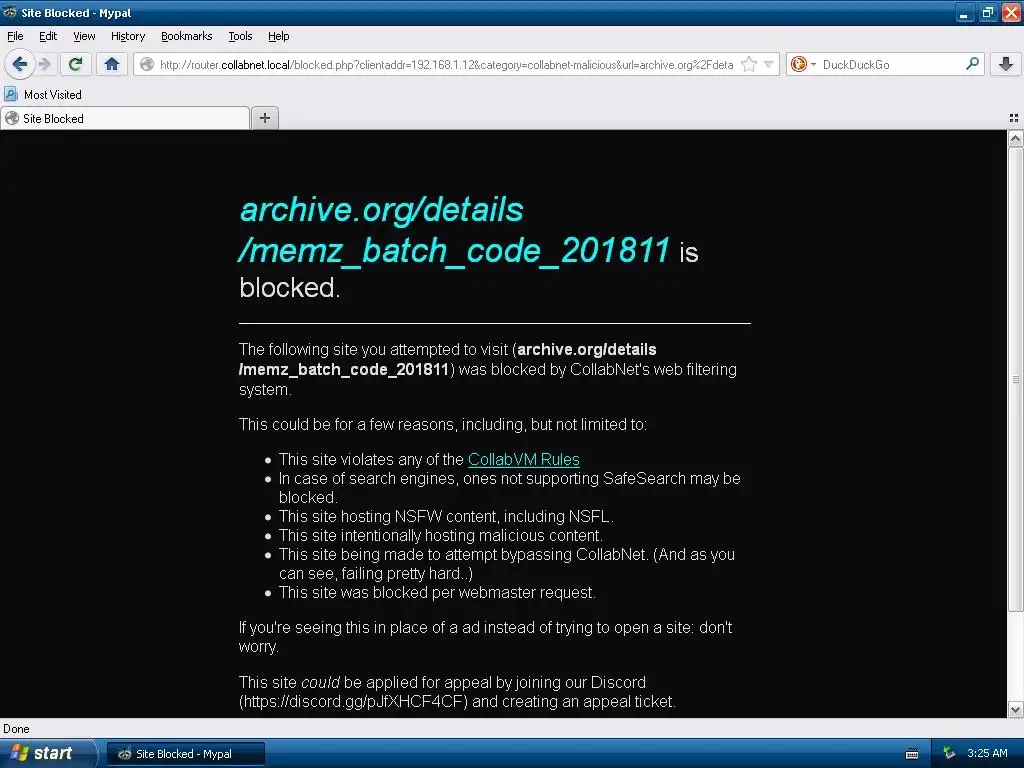Click the Mypal title bar icon

coord(10,12)
